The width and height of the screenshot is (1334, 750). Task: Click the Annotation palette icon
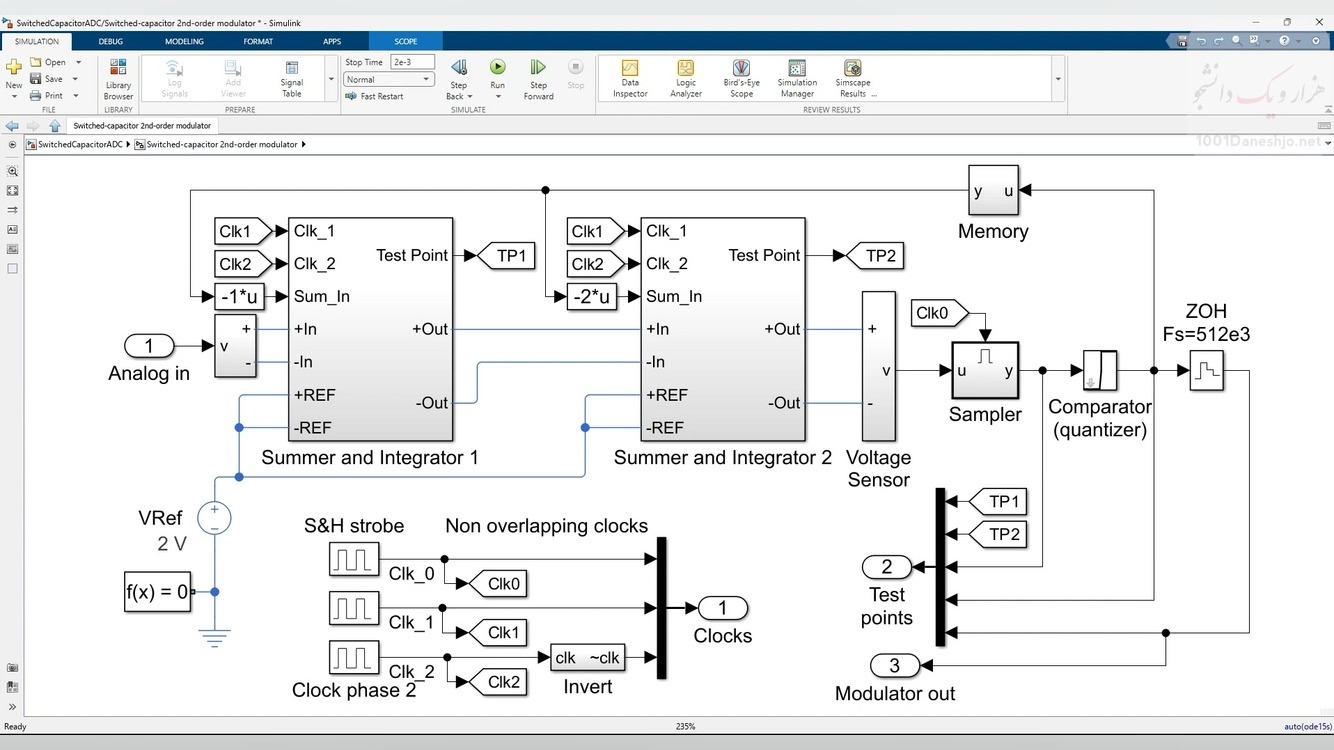[12, 229]
